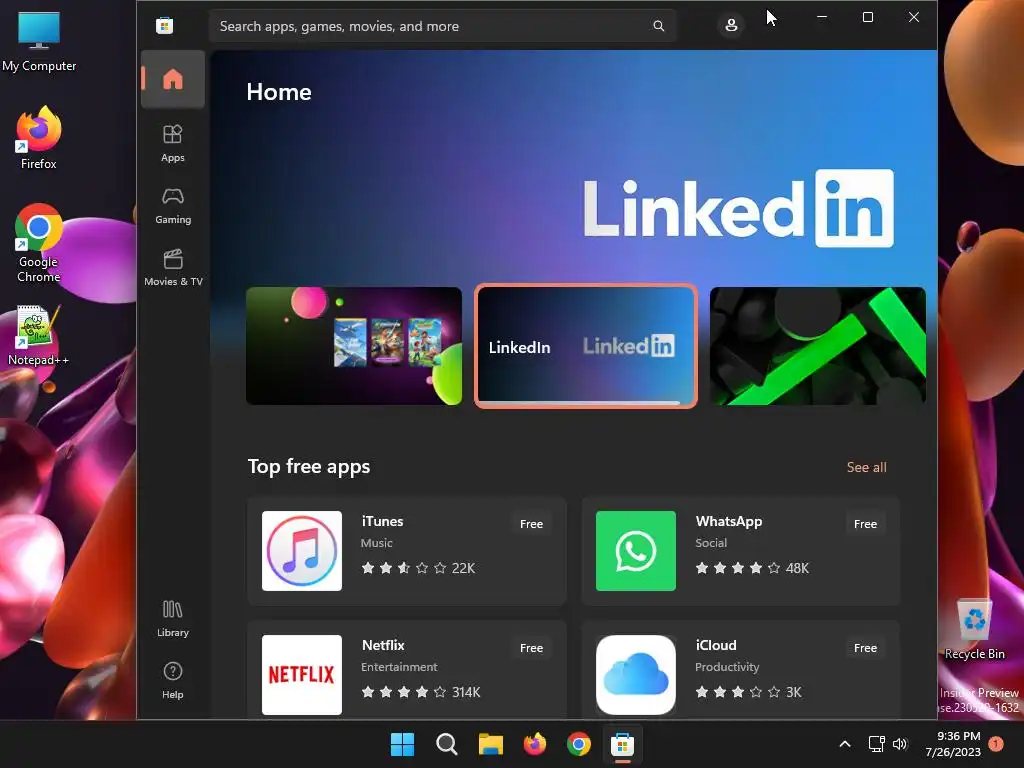Open the Windows Start button
The height and width of the screenshot is (768, 1024).
pos(402,744)
